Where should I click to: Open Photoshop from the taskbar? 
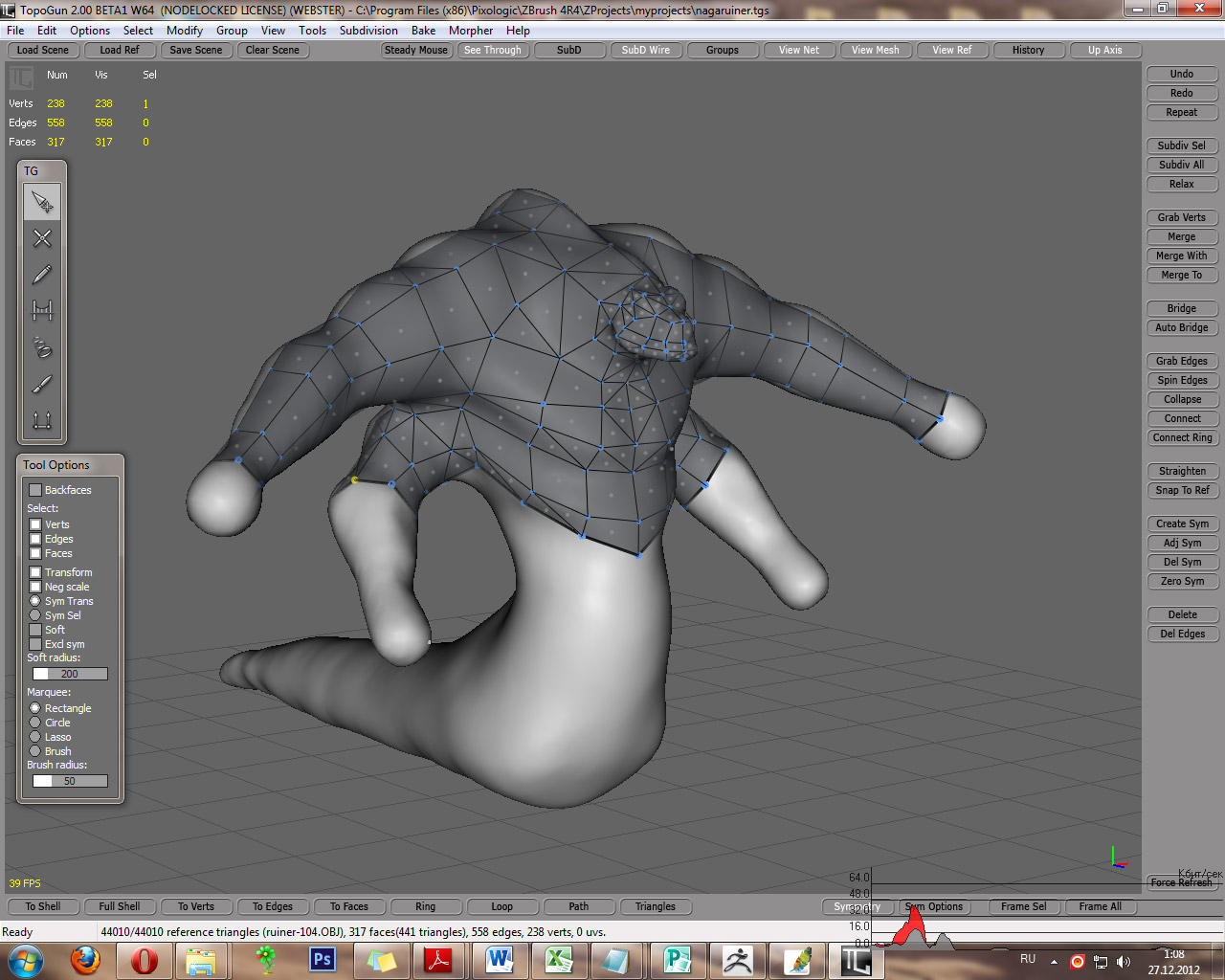pos(323,959)
